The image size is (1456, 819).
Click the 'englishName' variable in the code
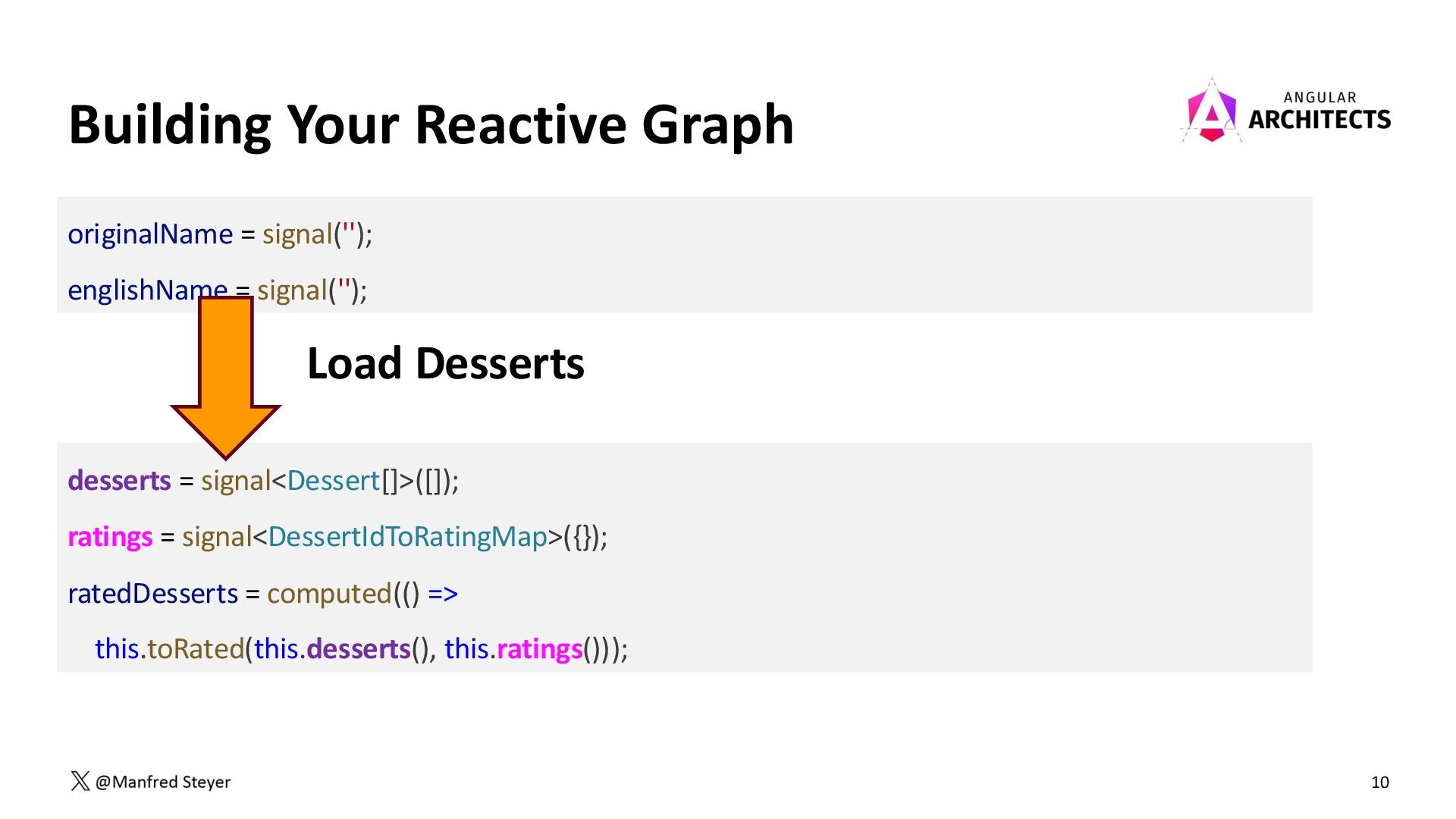click(x=136, y=290)
